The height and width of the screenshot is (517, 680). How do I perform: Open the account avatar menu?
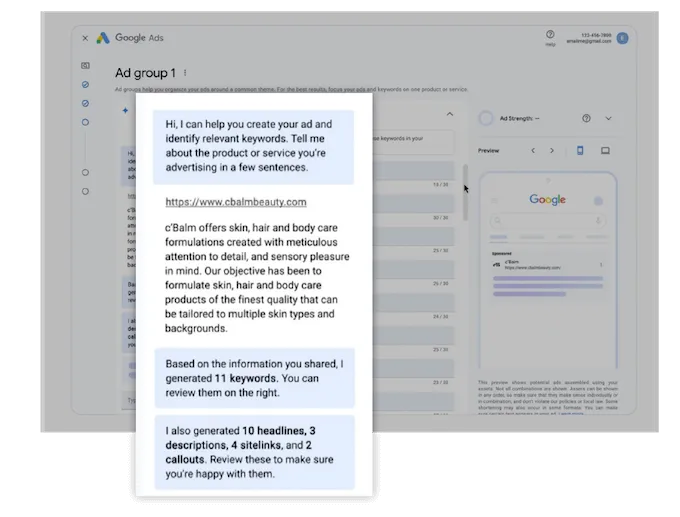(x=622, y=38)
